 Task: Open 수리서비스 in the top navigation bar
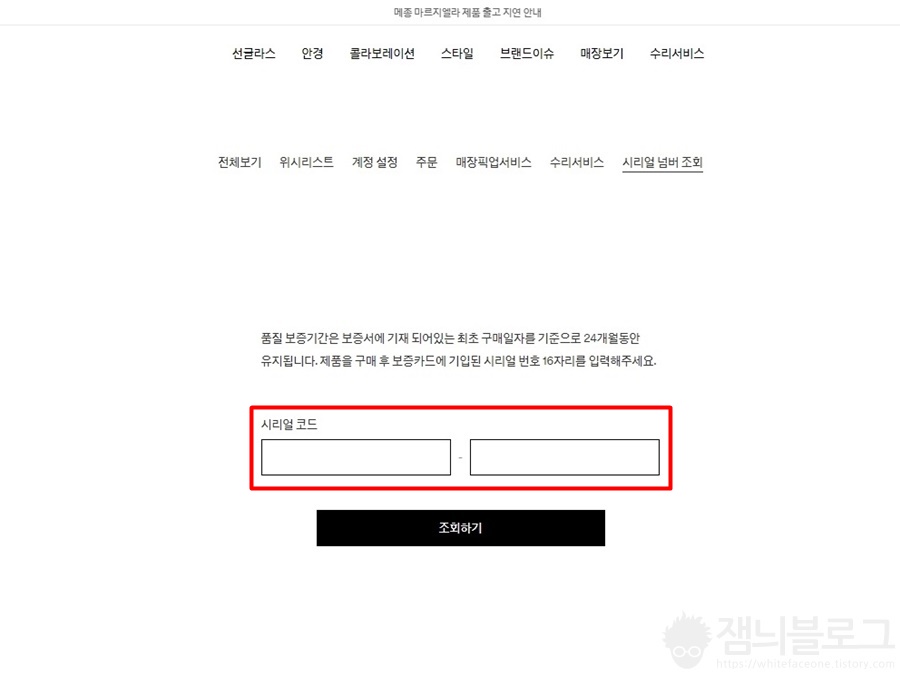[677, 53]
